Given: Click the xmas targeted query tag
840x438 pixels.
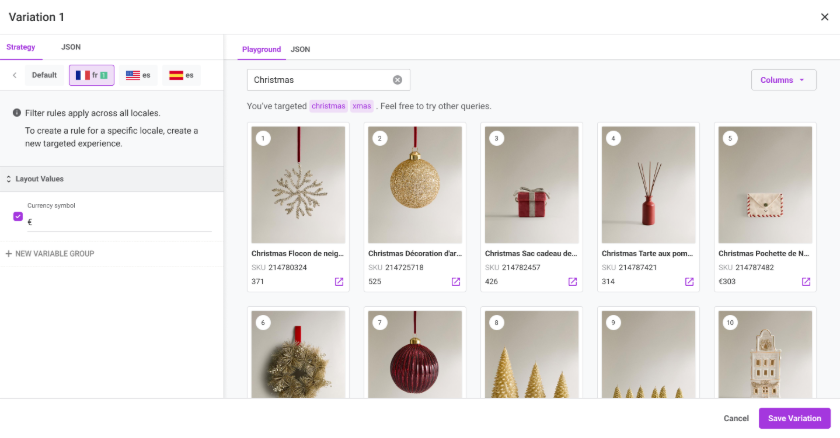Looking at the screenshot, I should (x=362, y=106).
